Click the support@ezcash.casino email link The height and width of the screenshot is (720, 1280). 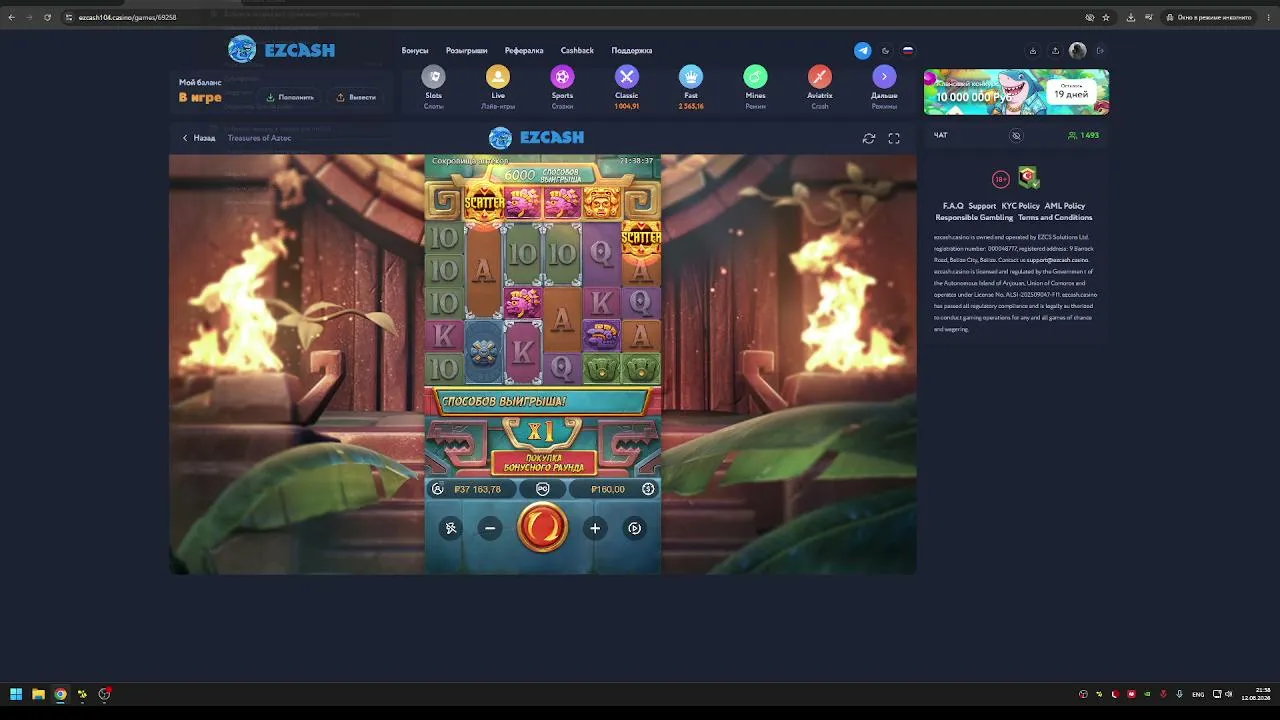coord(1057,260)
